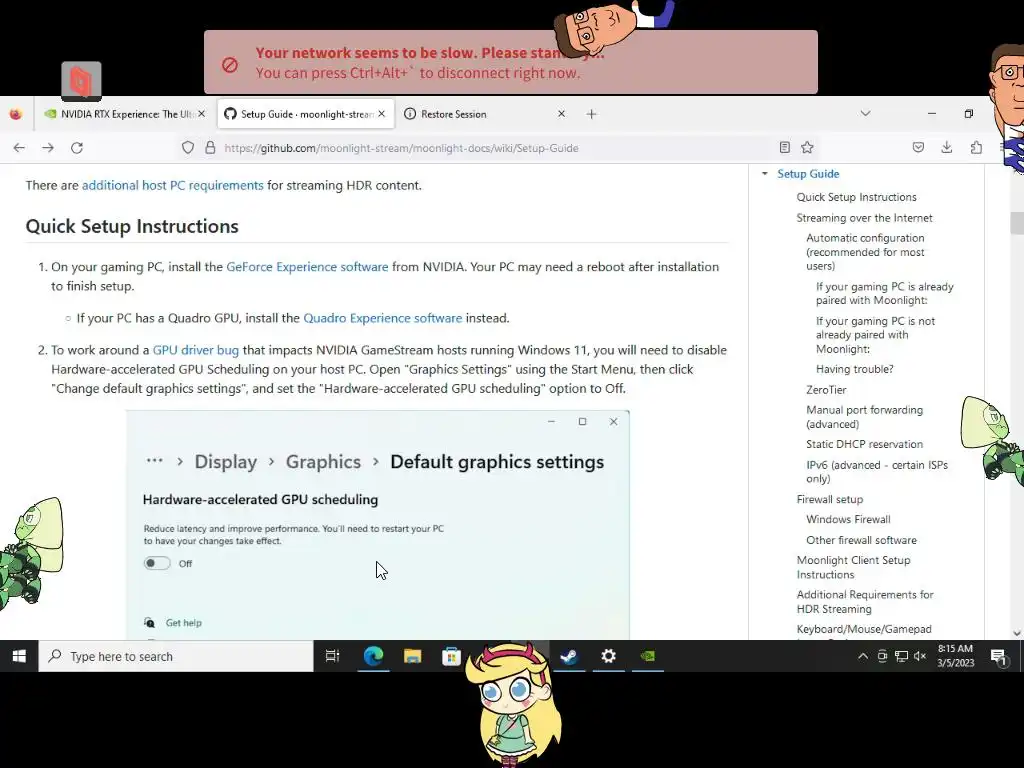Open IPv6 (advanced - certain ISPs only)

876,472
